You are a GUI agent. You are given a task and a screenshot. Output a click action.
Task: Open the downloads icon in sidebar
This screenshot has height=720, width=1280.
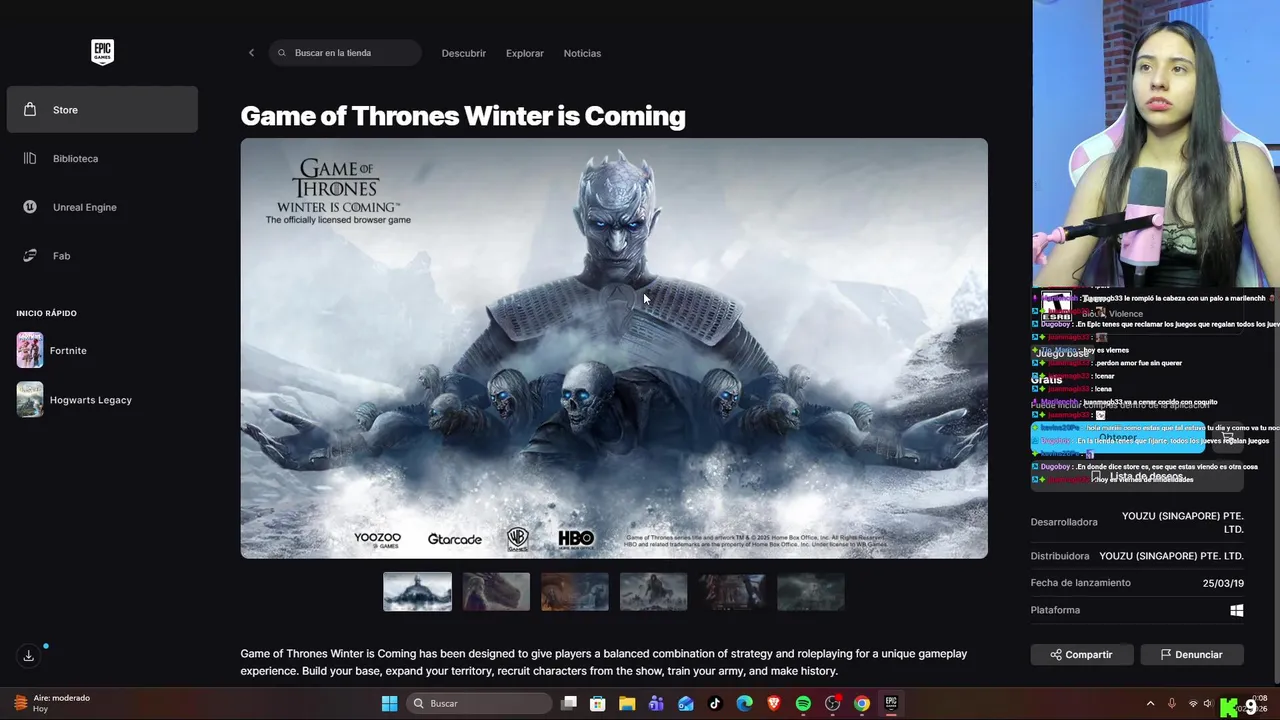click(28, 656)
